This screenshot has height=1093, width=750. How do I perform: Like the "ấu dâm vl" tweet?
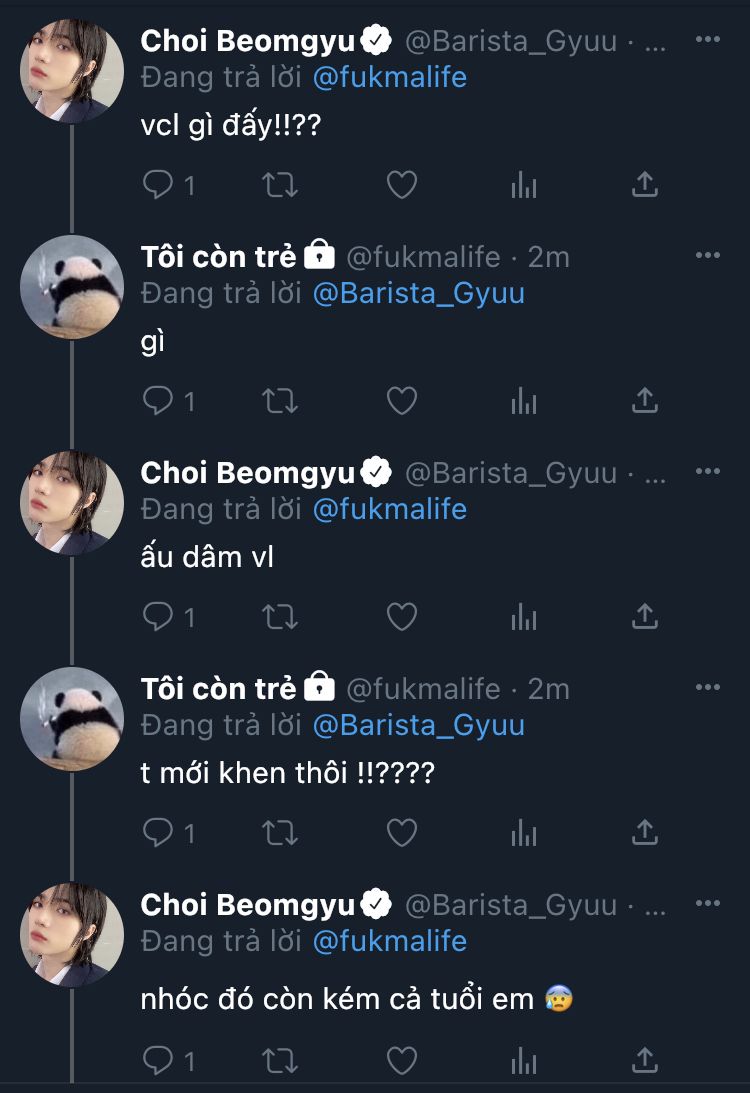click(x=401, y=617)
